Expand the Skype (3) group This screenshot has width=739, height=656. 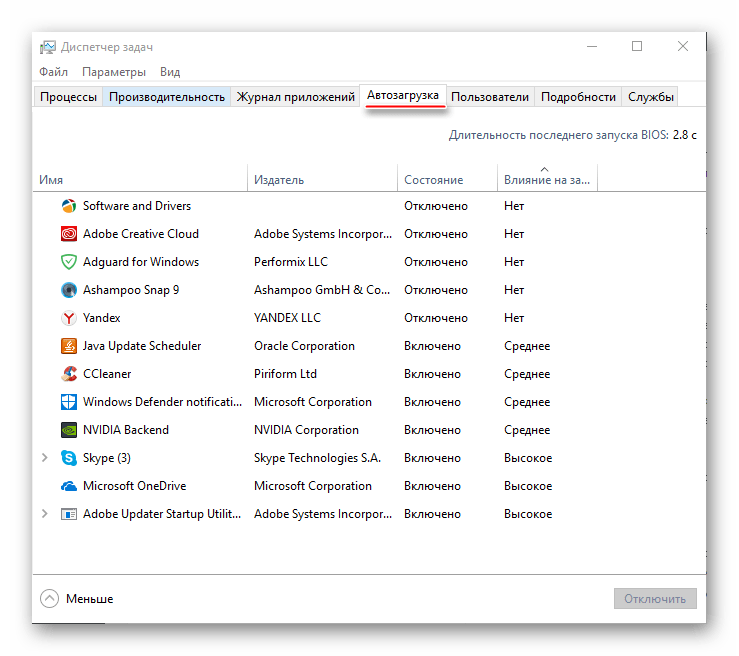(44, 458)
